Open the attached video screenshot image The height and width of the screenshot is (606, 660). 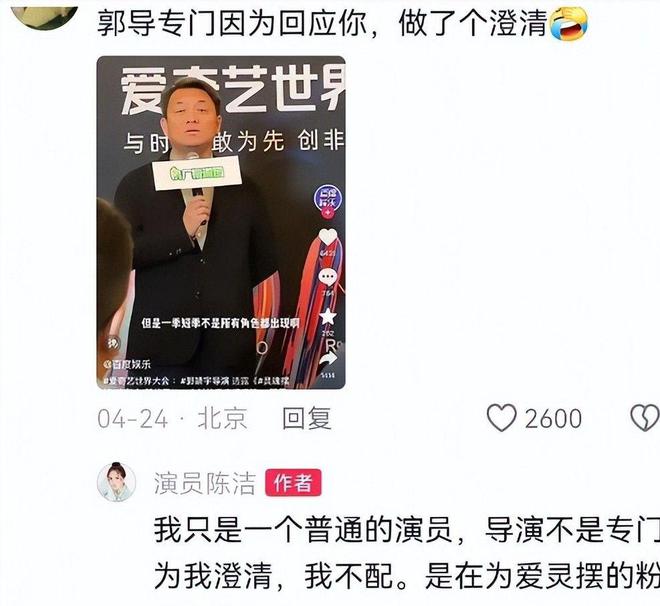221,222
